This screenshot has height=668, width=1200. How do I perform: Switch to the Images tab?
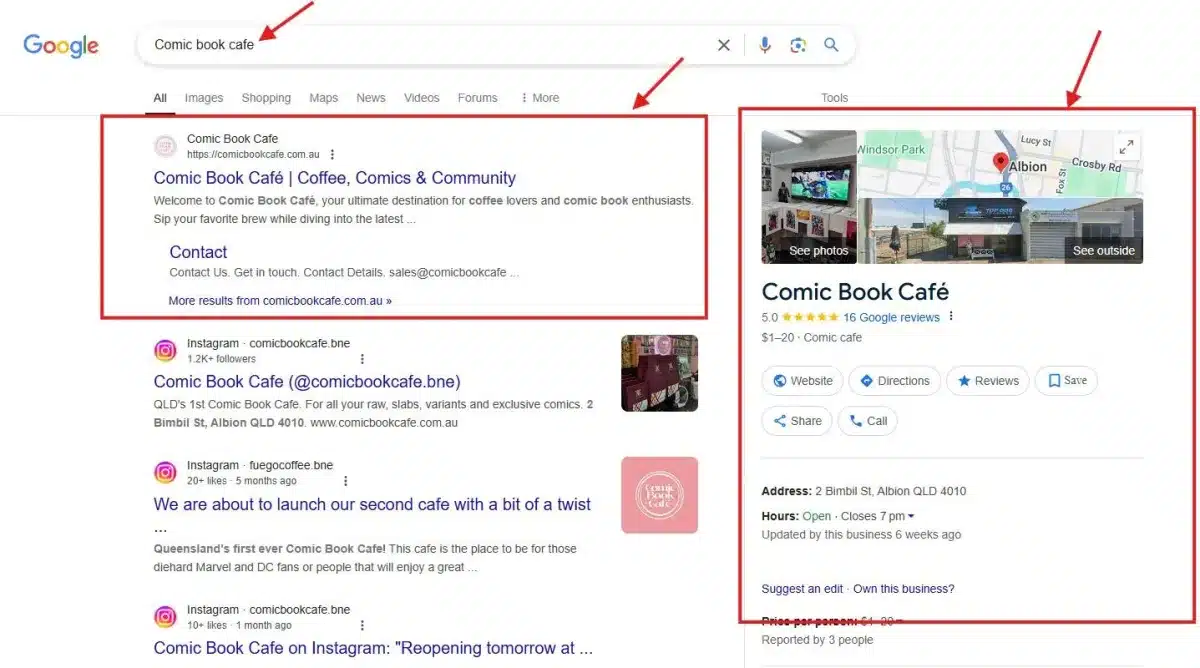point(204,98)
